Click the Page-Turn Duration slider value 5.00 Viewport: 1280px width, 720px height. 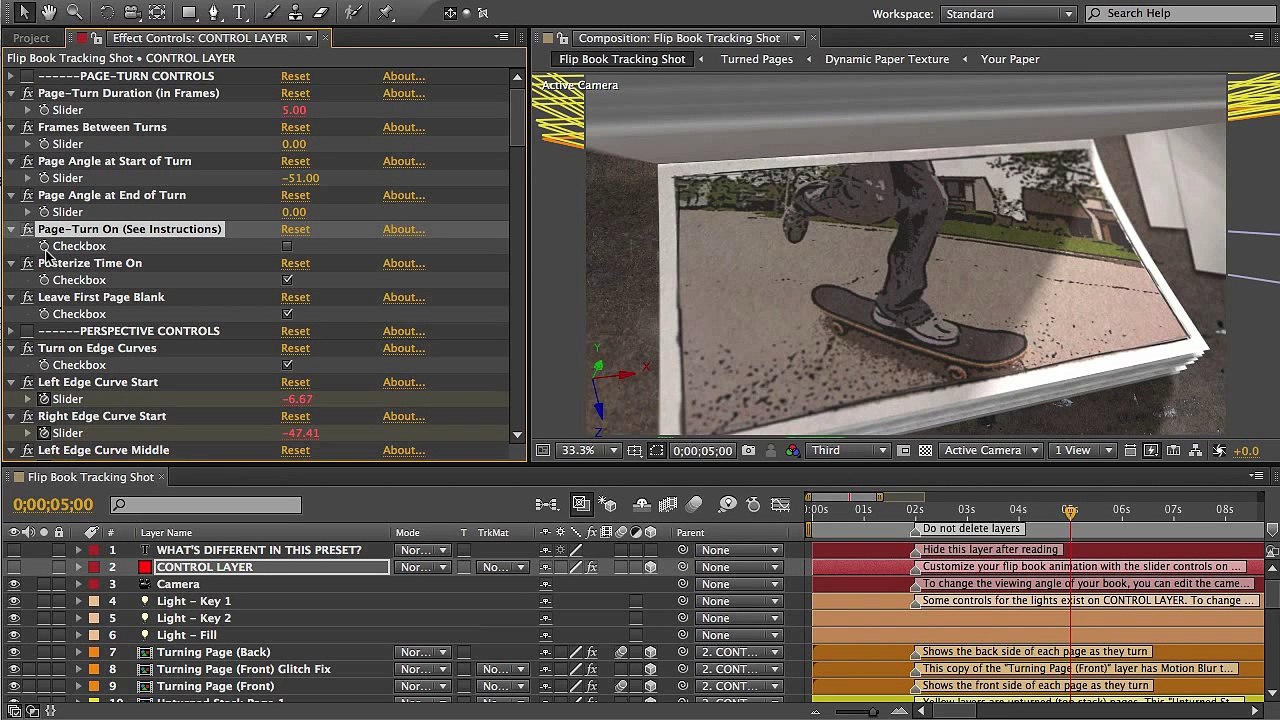coord(294,110)
